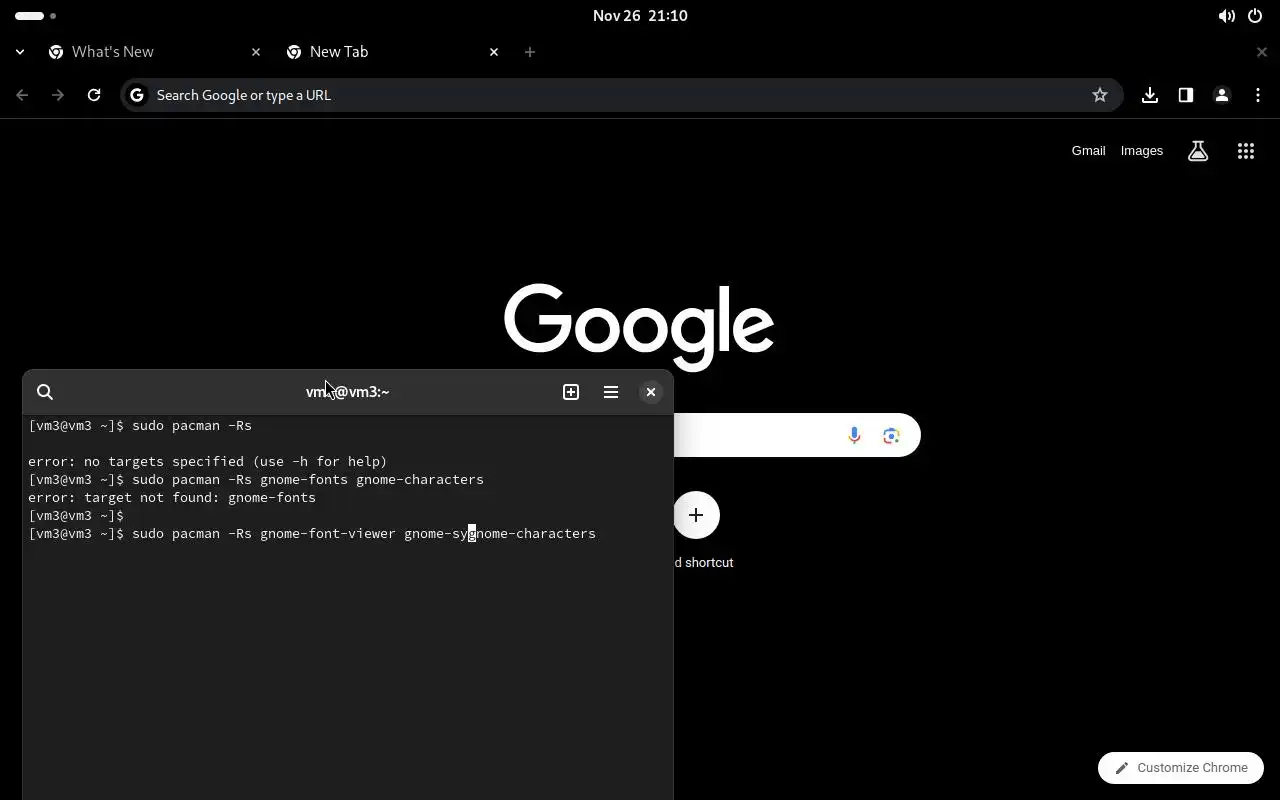Open terminal search

pos(45,392)
